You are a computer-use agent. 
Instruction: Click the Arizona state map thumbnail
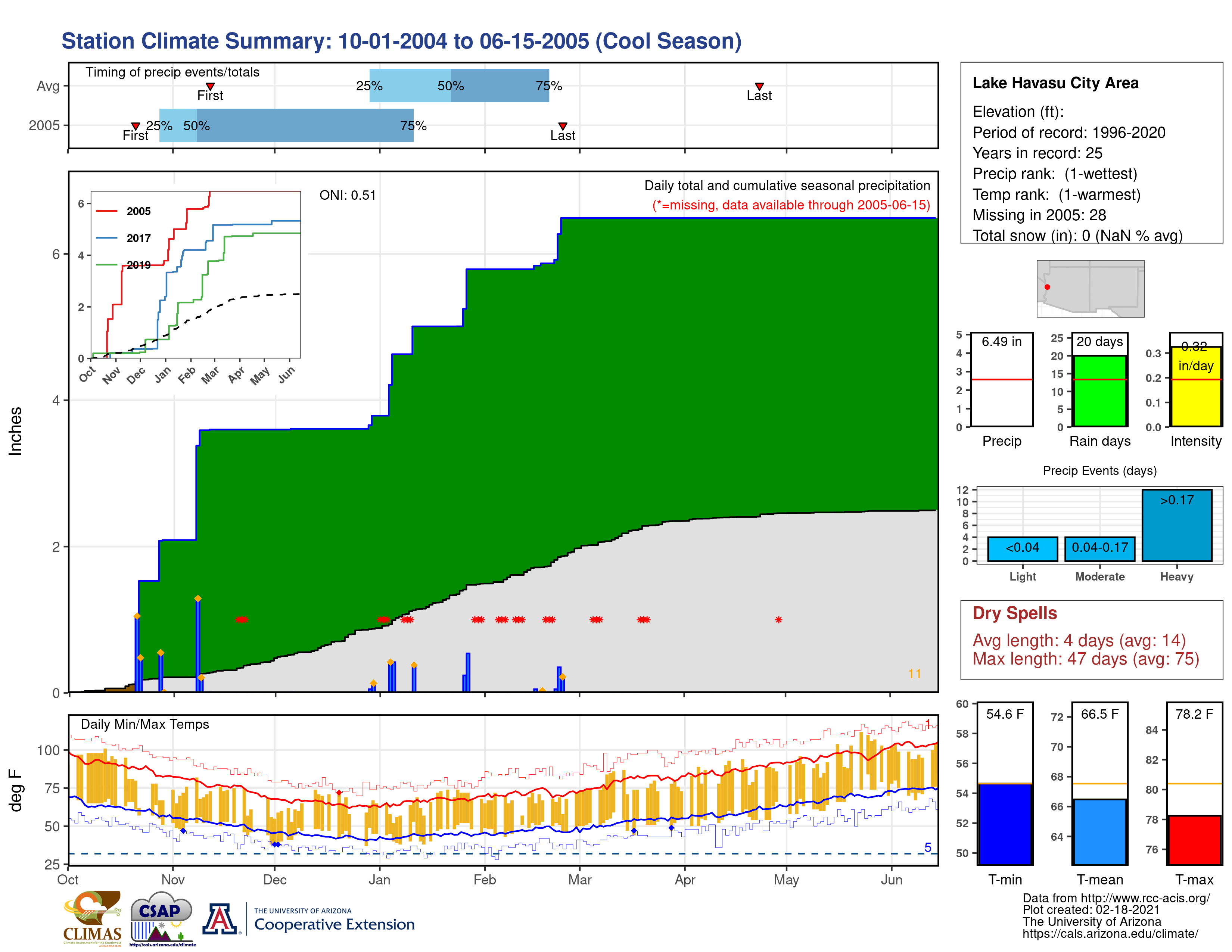point(1091,289)
